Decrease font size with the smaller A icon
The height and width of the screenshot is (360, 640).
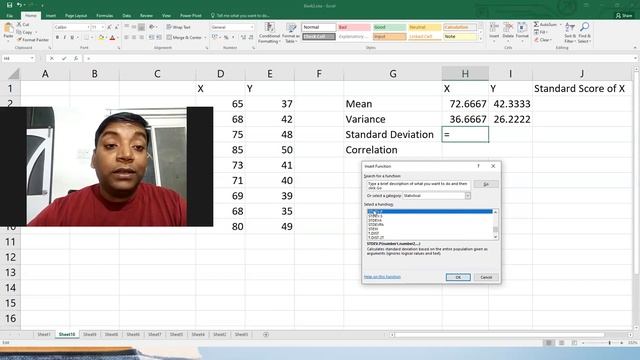(116, 27)
